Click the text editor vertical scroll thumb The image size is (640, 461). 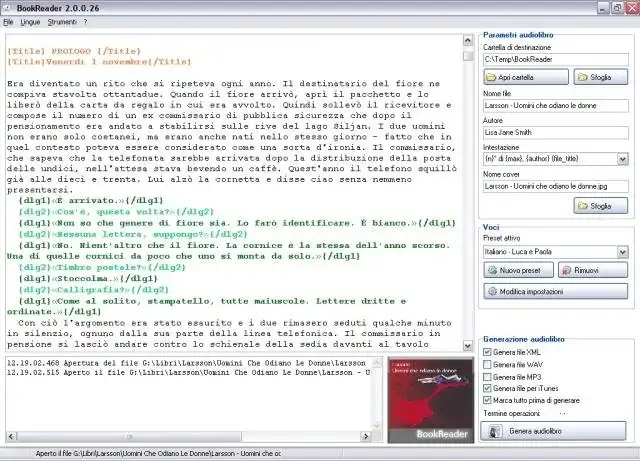coord(468,56)
